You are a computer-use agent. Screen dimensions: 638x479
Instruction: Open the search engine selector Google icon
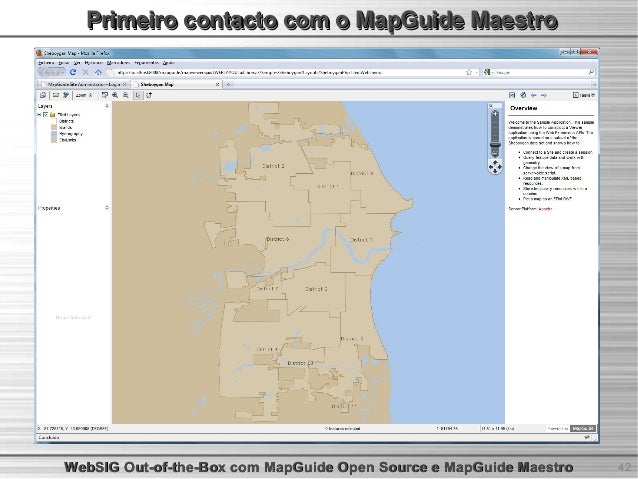pyautogui.click(x=487, y=72)
